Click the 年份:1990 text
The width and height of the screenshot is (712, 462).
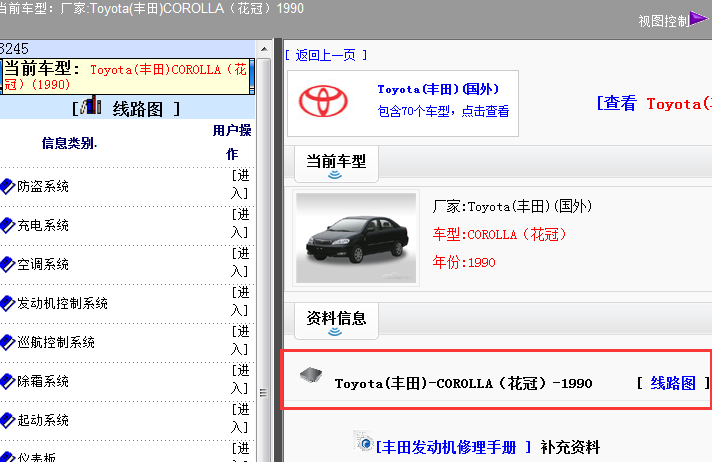click(x=464, y=262)
